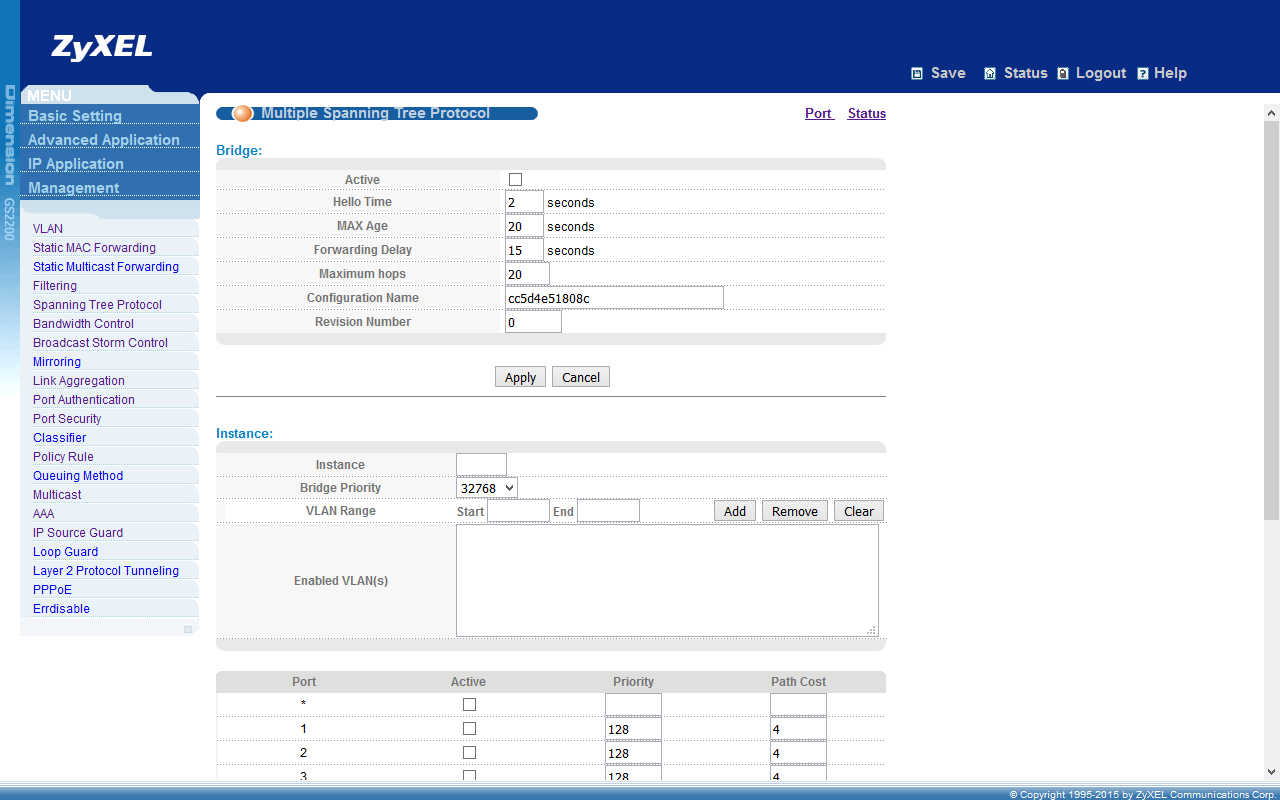This screenshot has width=1280, height=800.
Task: Click the orange Multiple Spanning Tree Protocol bullet
Action: click(243, 113)
